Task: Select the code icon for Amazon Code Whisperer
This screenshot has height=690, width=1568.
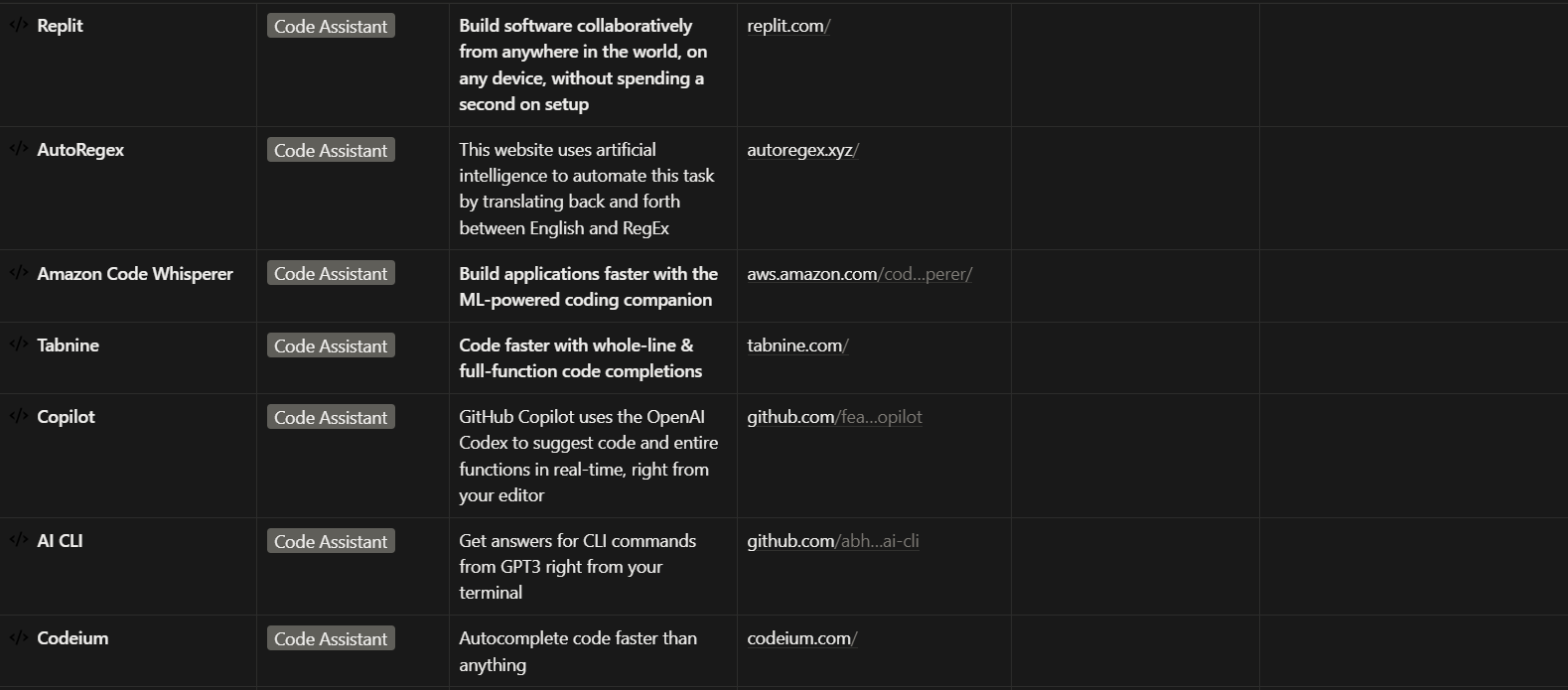Action: tap(18, 273)
